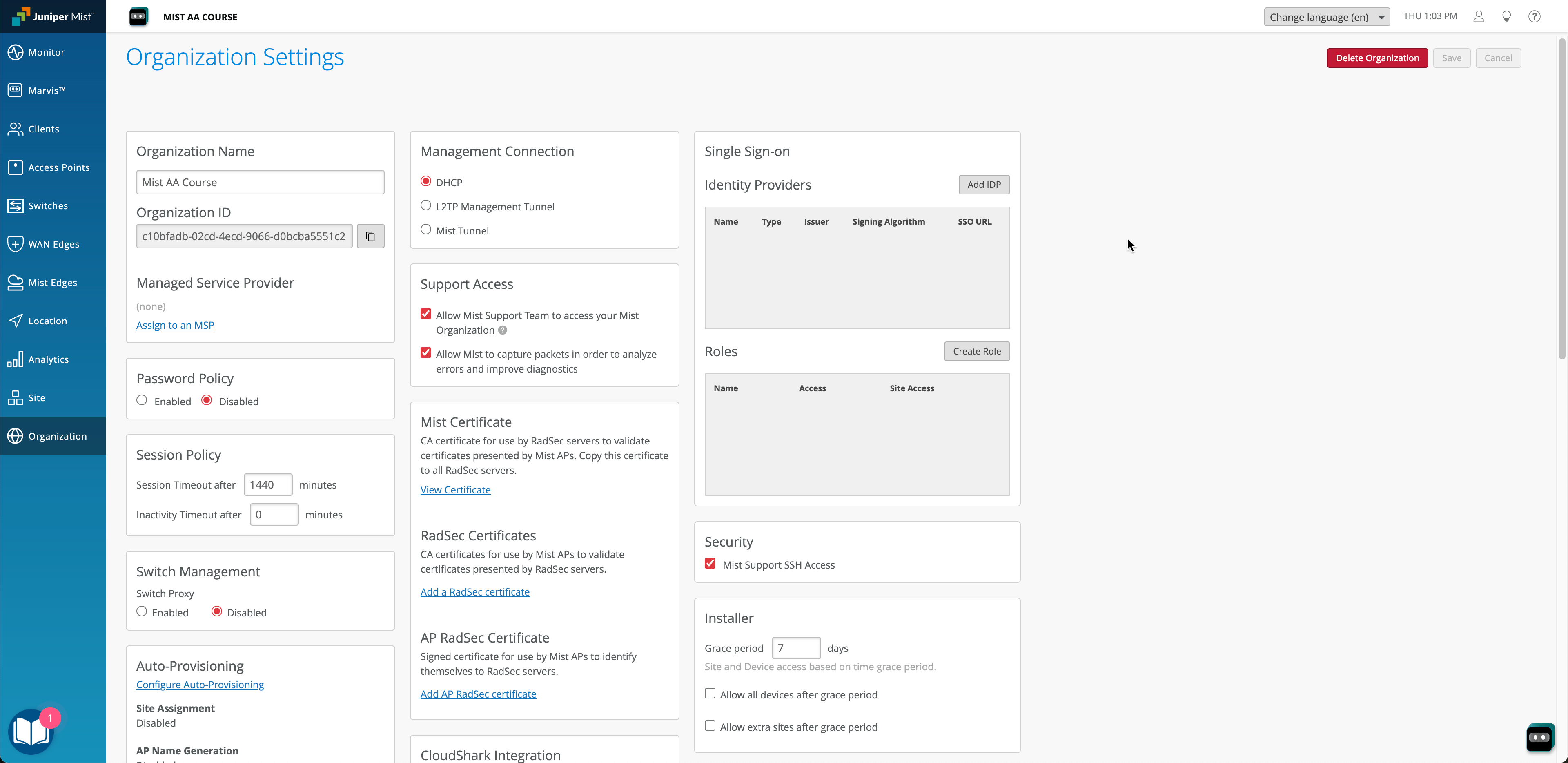The height and width of the screenshot is (763, 1568).
Task: Navigate to Switches in sidebar
Action: [x=48, y=206]
